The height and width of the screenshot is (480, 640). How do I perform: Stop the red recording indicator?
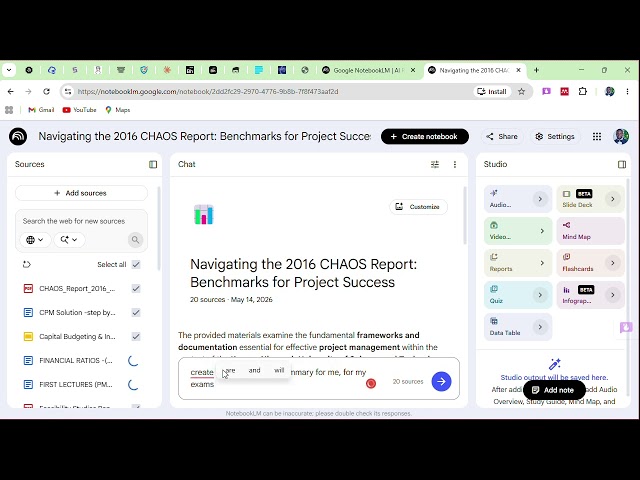click(x=371, y=383)
